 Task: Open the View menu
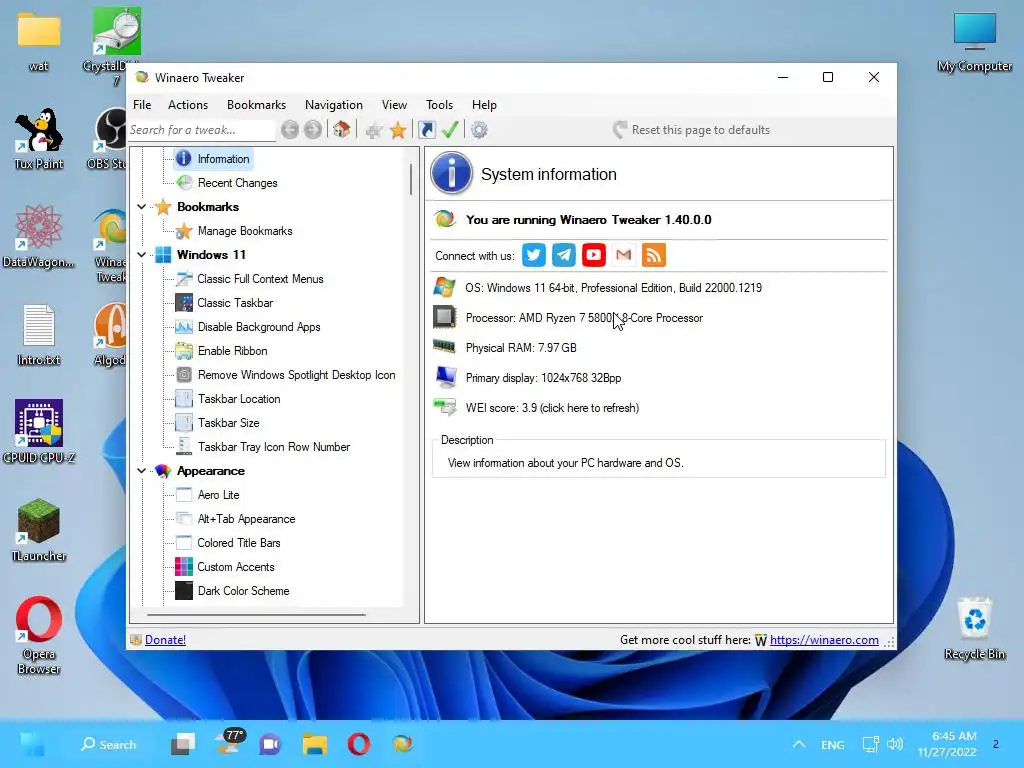[394, 104]
